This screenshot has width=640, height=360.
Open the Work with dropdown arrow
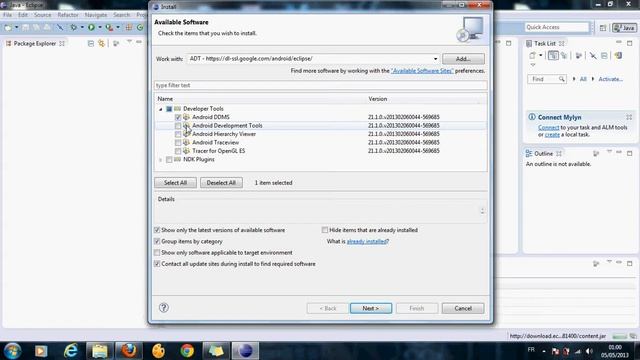[x=435, y=59]
